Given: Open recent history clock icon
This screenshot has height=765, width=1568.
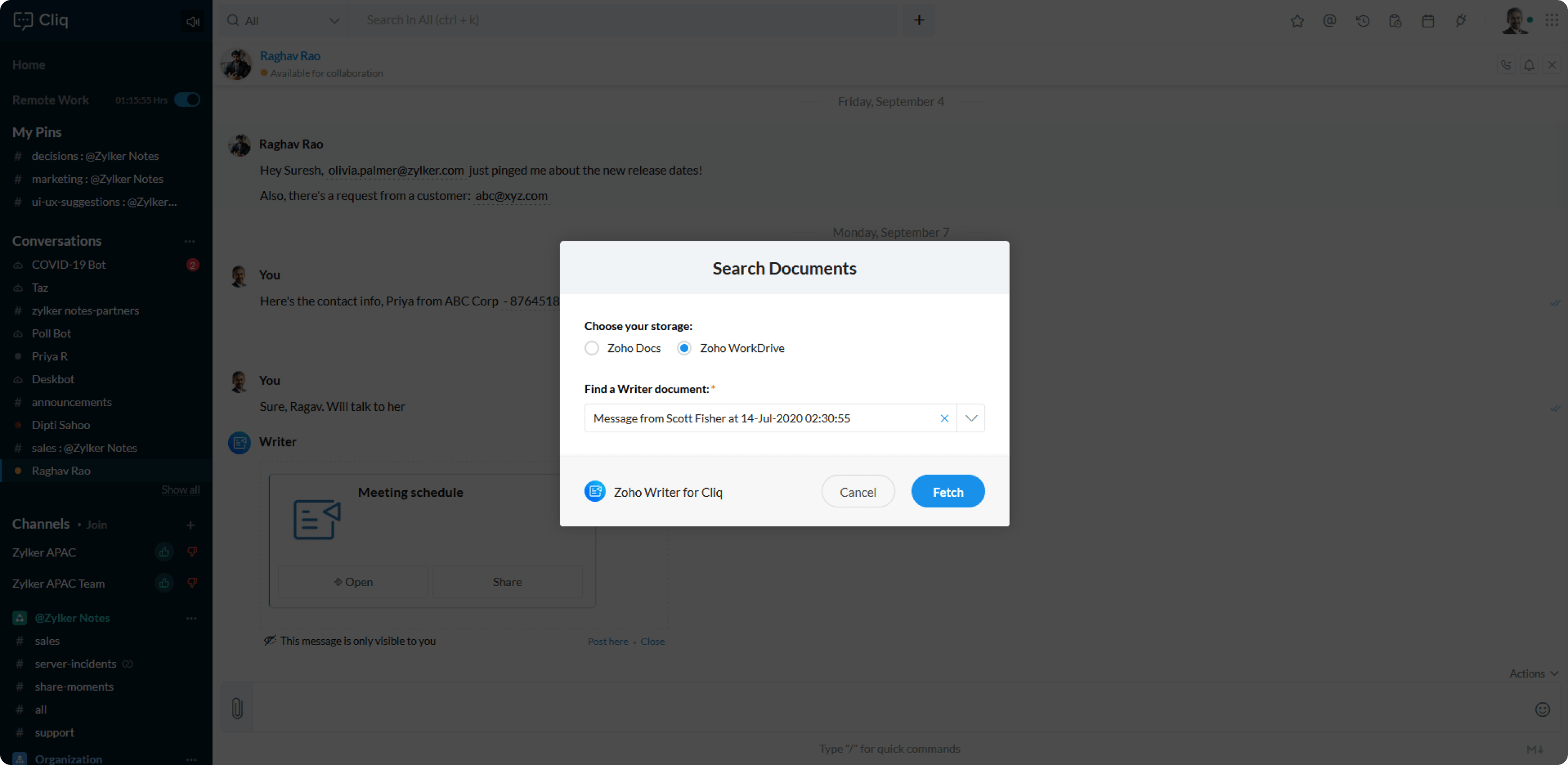Looking at the screenshot, I should tap(1362, 21).
